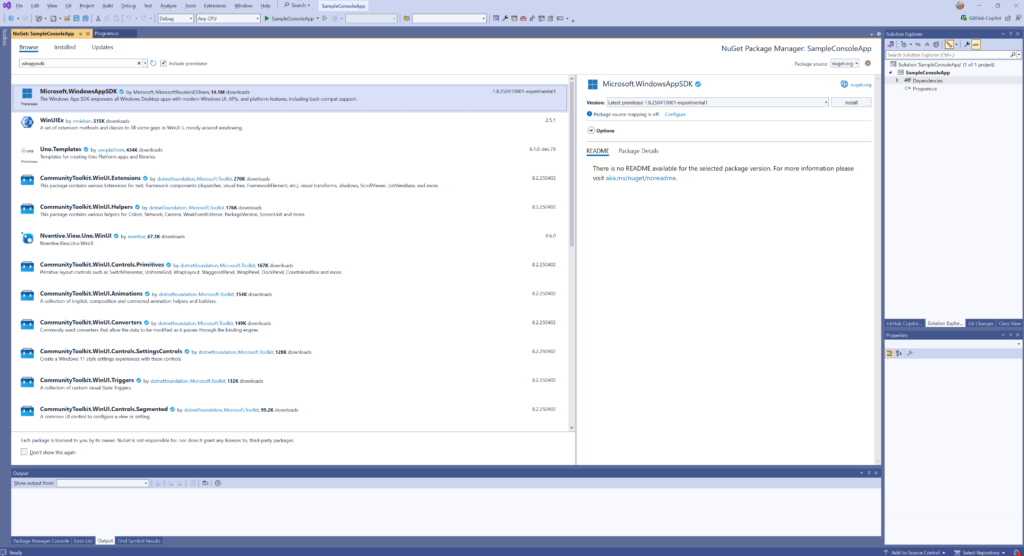Image resolution: width=1024 pixels, height=556 pixels.
Task: Click Solution Explorer home view switch icon
Action: pos(891,44)
